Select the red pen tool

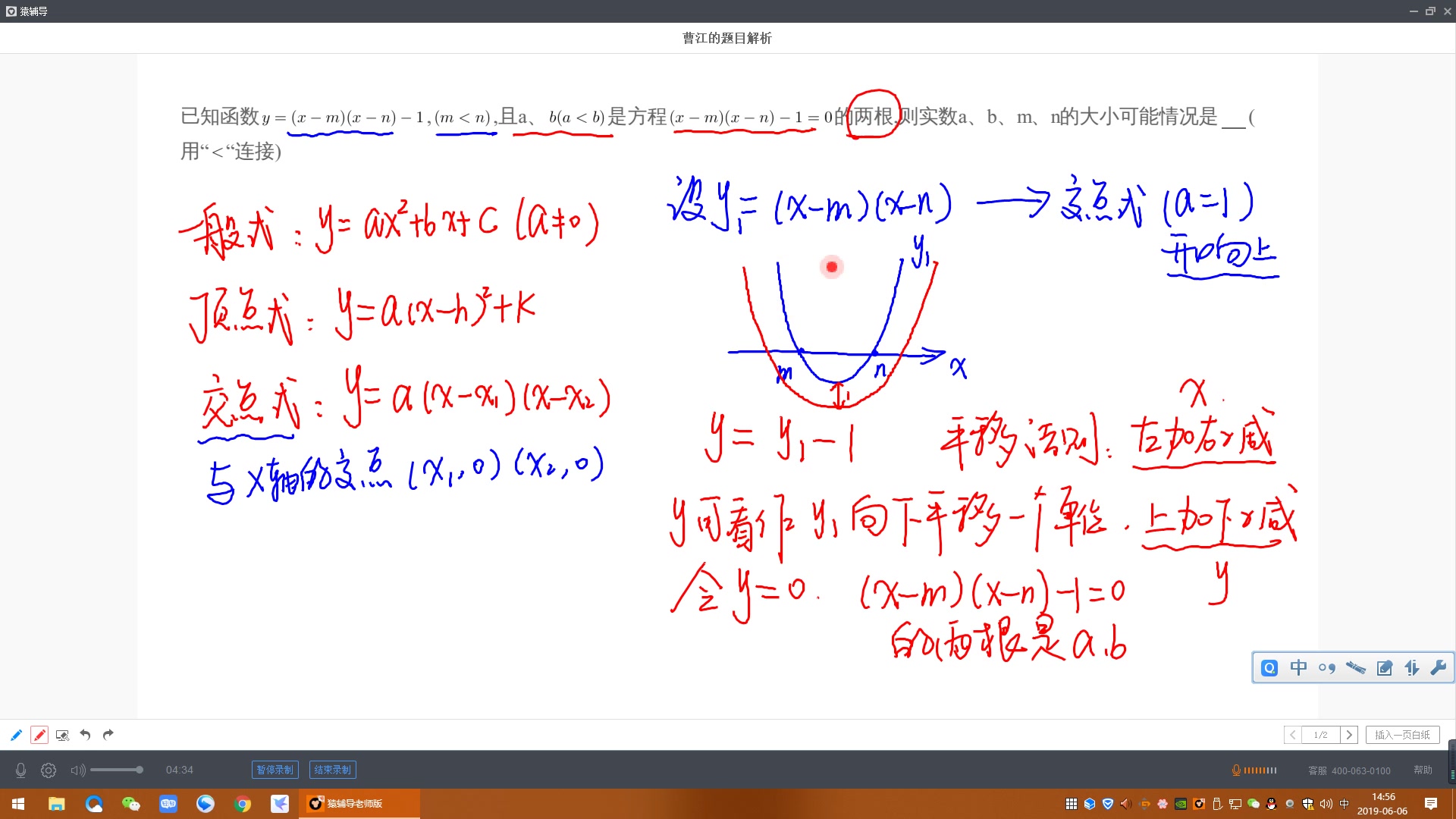point(39,735)
